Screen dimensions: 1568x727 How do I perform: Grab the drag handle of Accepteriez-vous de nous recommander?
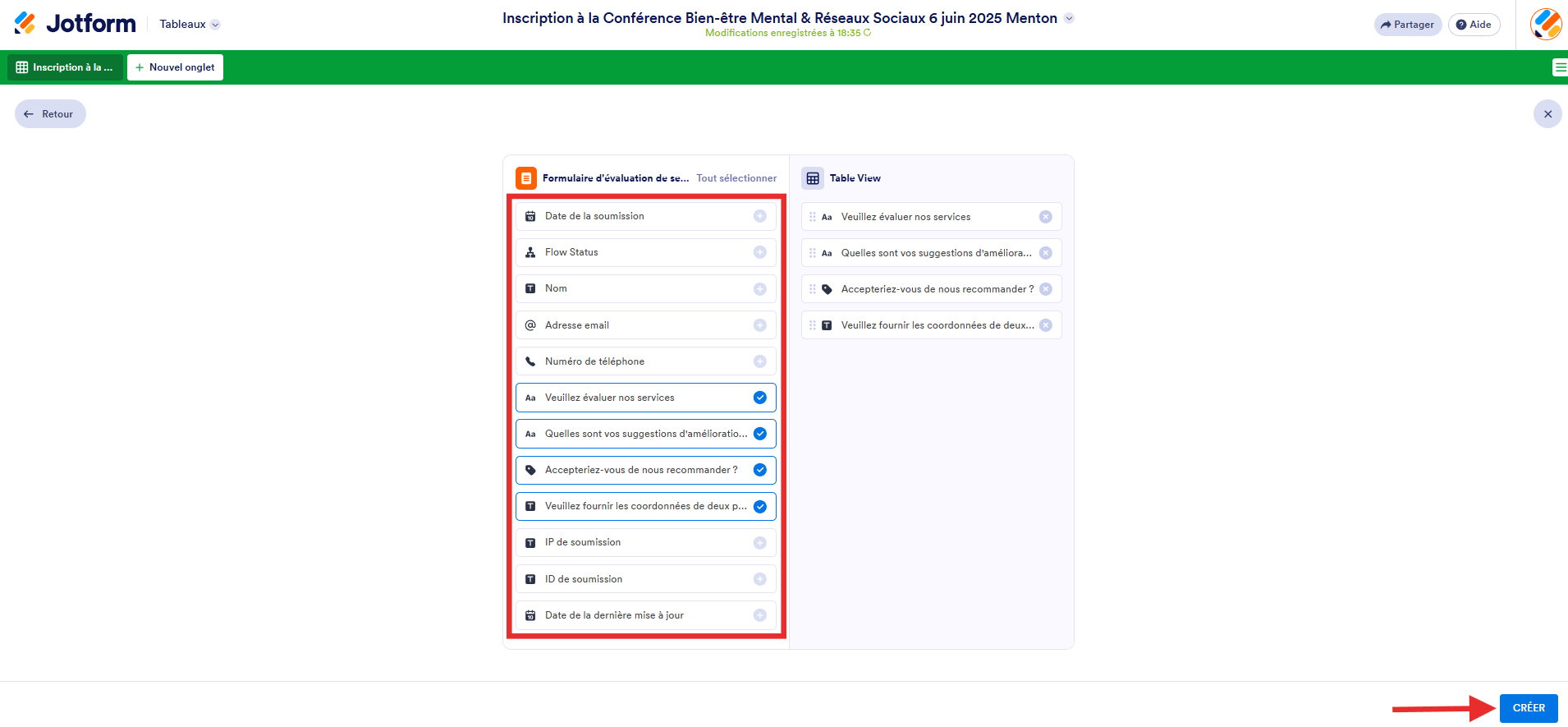click(x=812, y=289)
